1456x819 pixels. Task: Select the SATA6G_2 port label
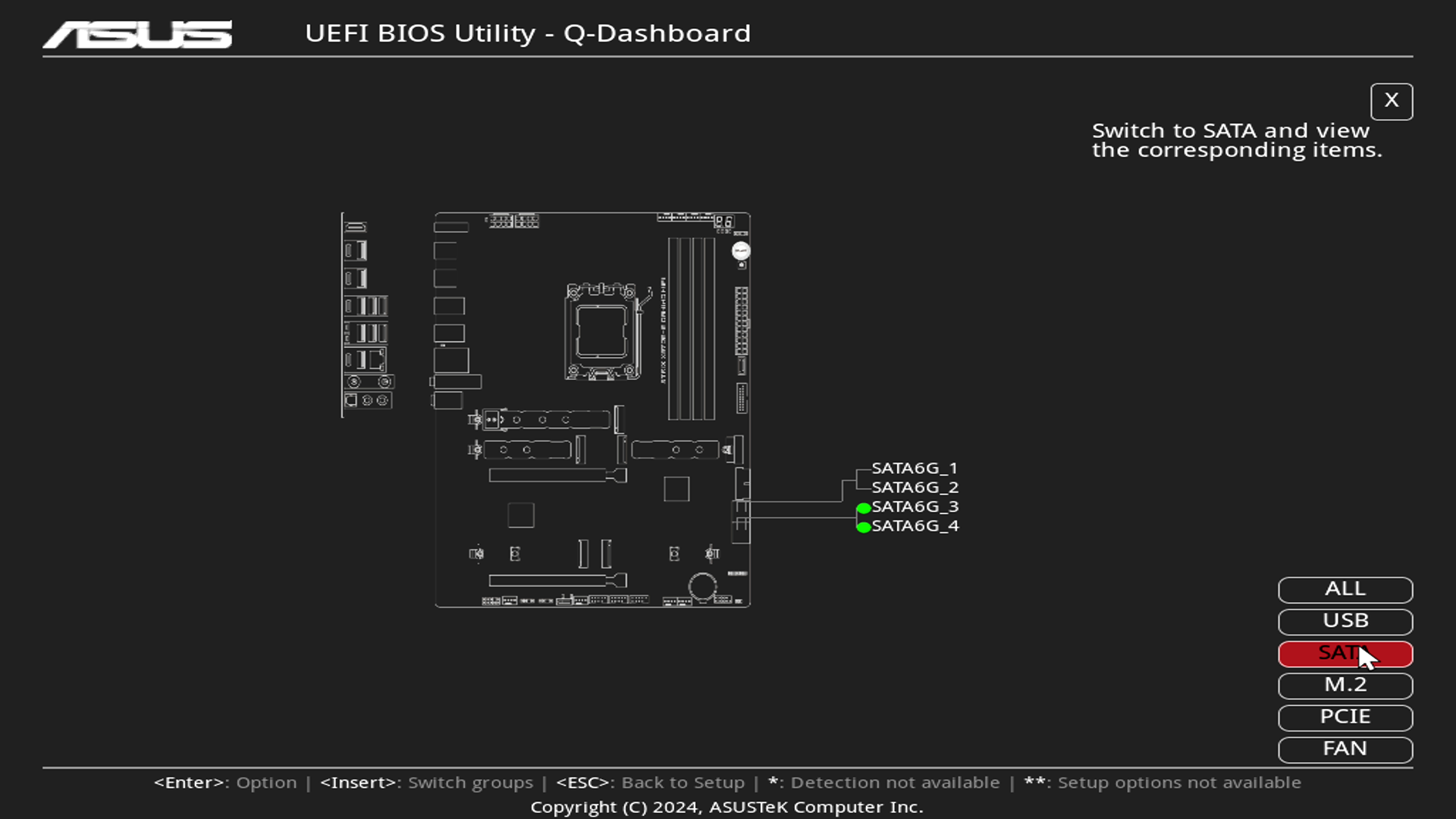coord(914,488)
